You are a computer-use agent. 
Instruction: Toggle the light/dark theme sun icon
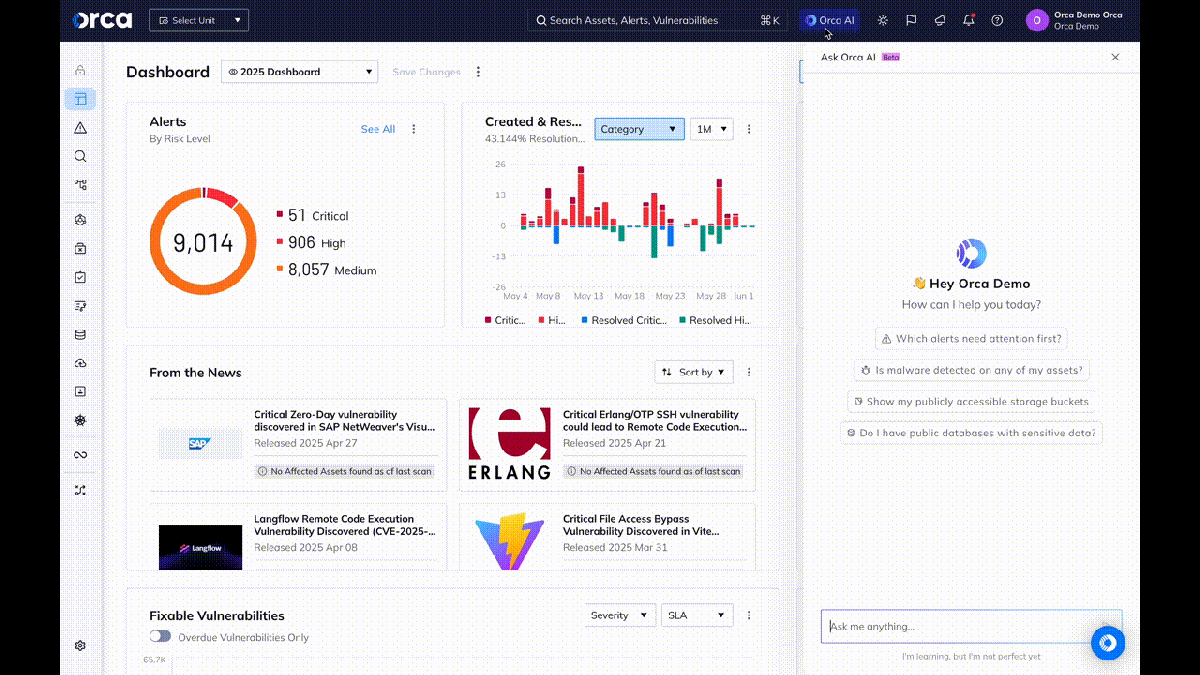coord(882,20)
